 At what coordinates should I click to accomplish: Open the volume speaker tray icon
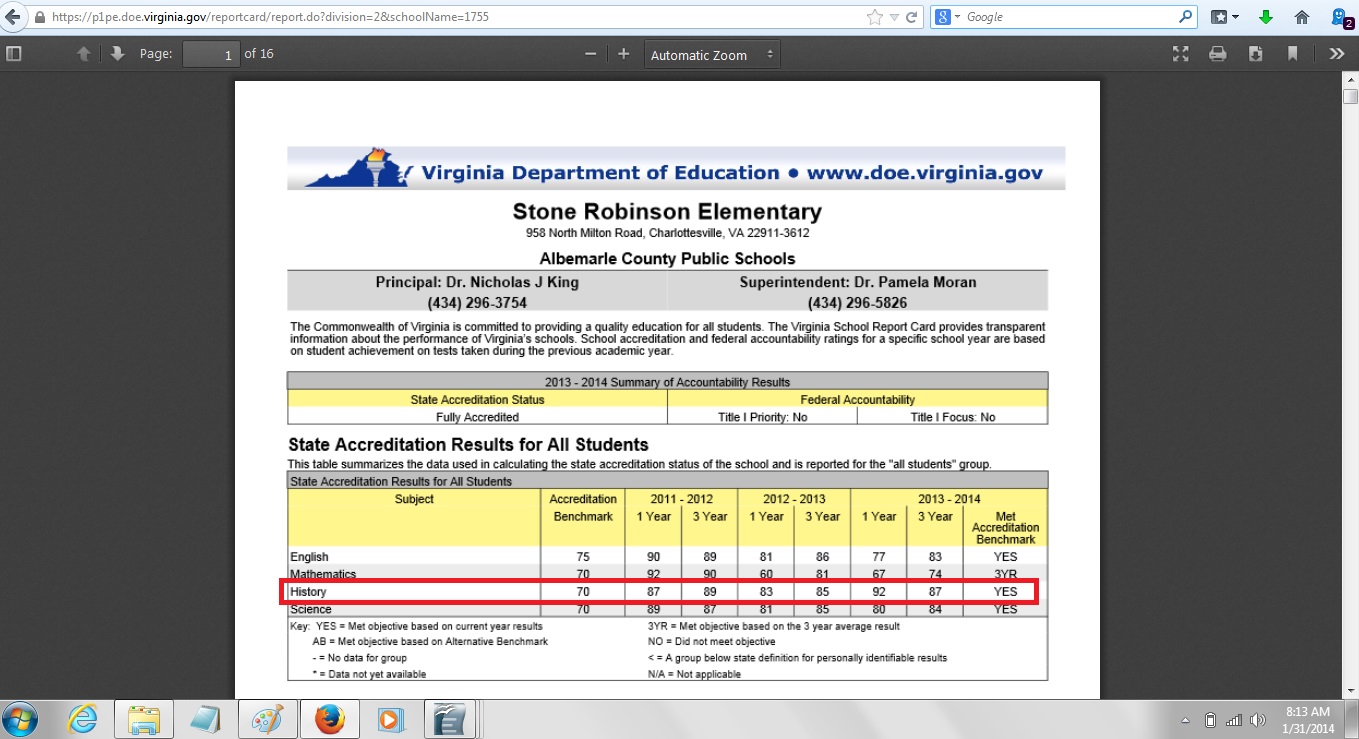[x=1256, y=720]
